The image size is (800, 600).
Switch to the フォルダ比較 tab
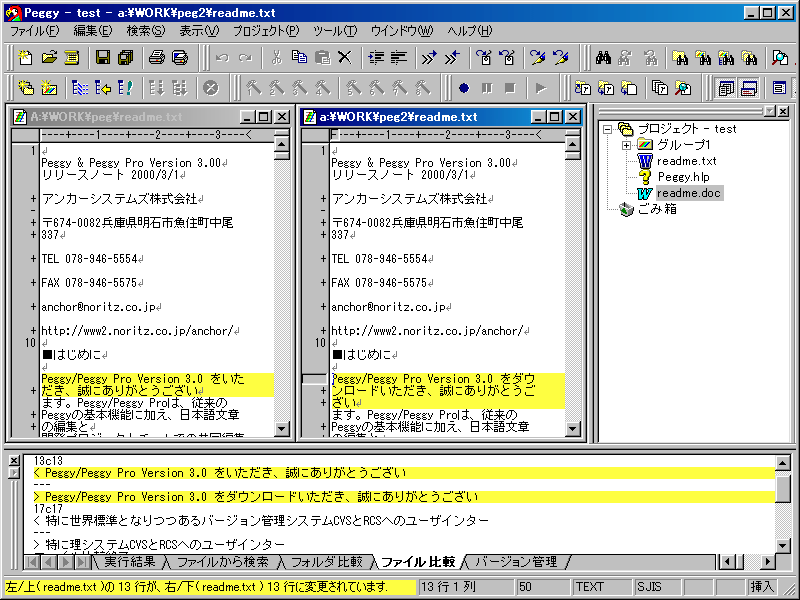(327, 562)
